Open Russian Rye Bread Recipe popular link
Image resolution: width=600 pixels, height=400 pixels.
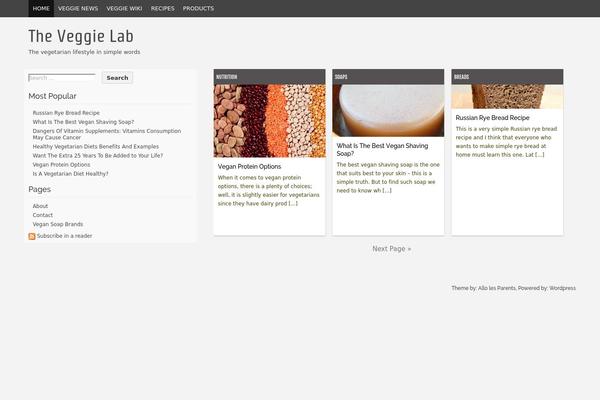coord(66,113)
